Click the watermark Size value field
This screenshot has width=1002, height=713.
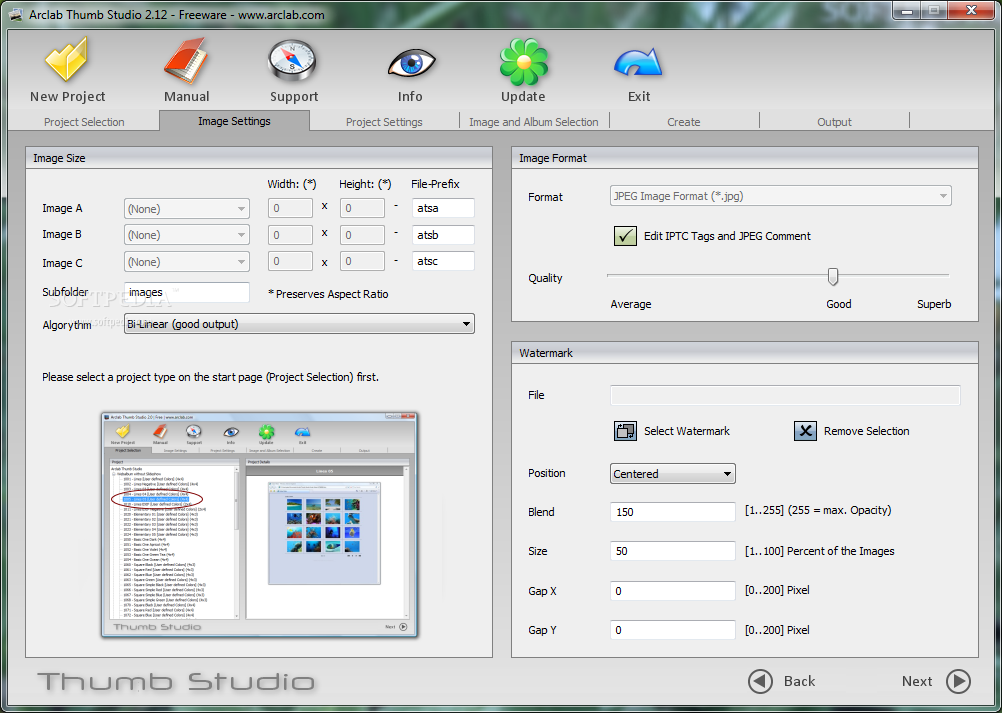(673, 551)
